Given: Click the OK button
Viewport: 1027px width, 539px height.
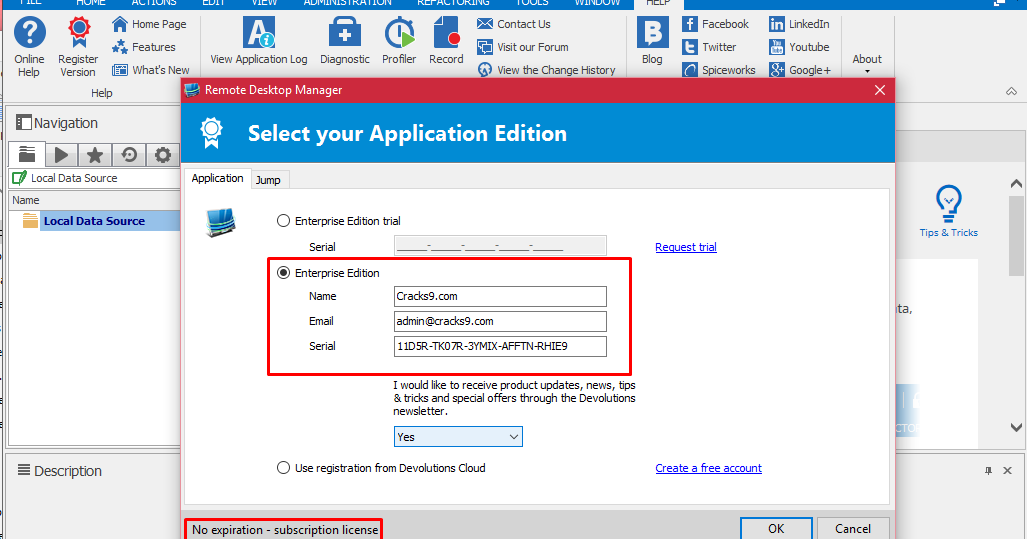Looking at the screenshot, I should click(x=776, y=528).
